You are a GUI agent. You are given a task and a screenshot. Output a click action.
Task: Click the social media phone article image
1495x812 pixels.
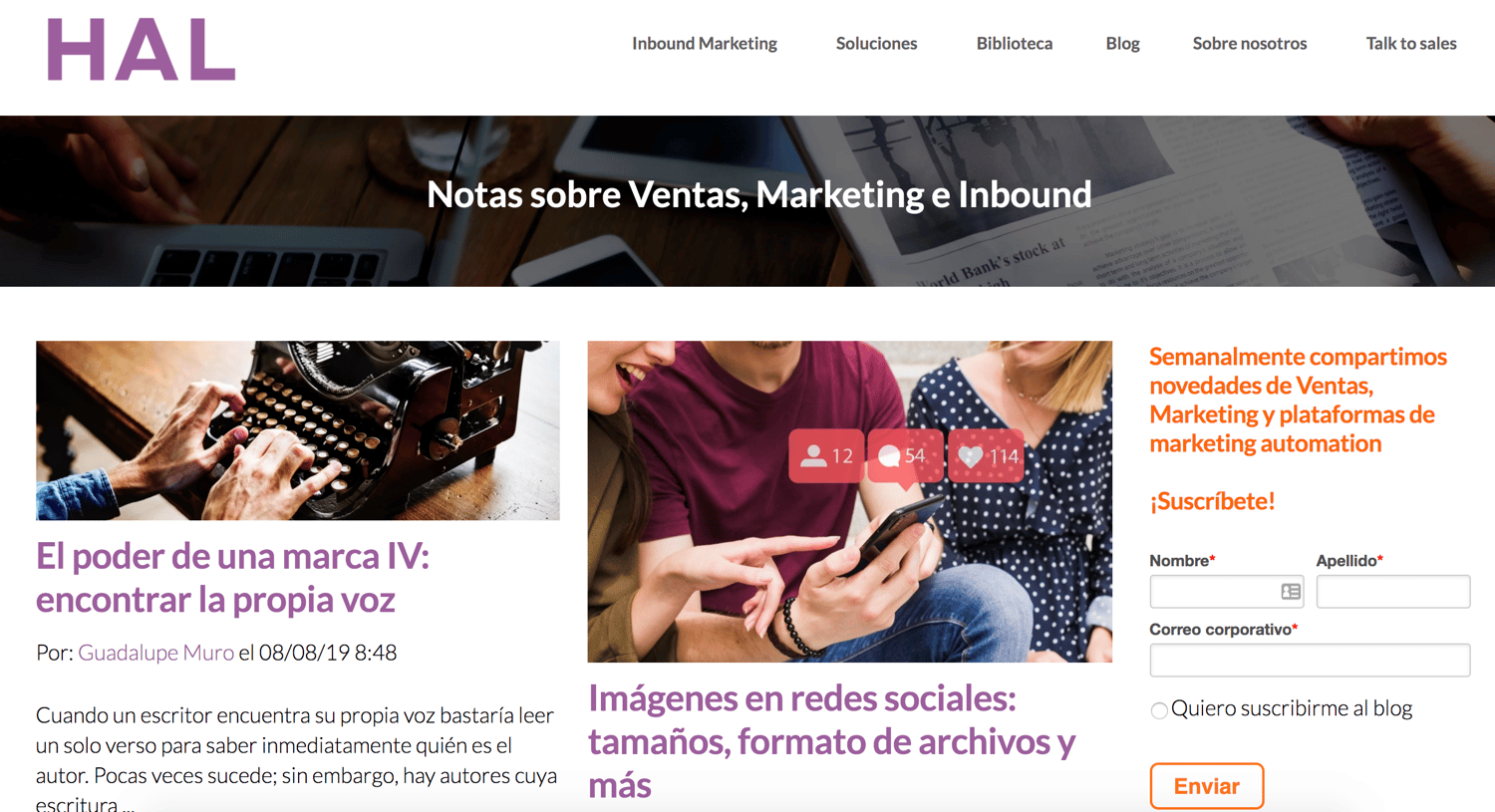click(850, 501)
